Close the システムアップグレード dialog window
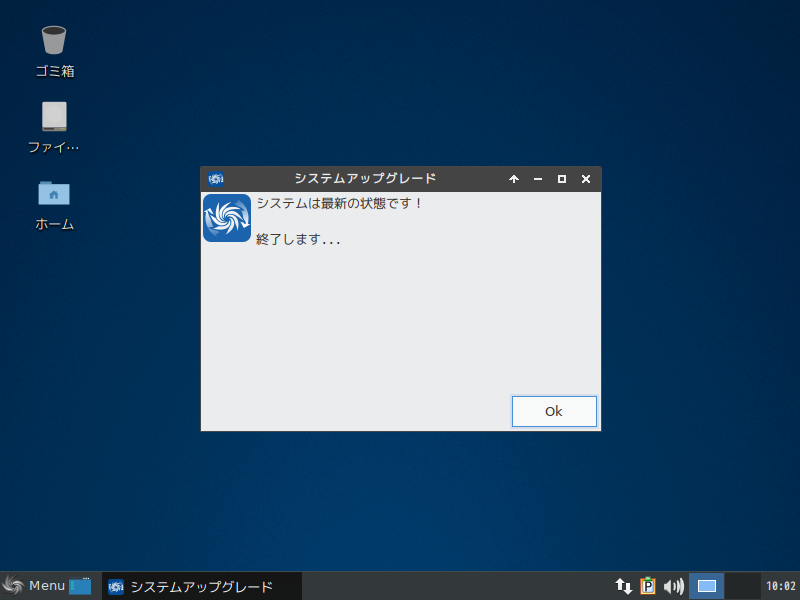This screenshot has width=800, height=600. [586, 179]
